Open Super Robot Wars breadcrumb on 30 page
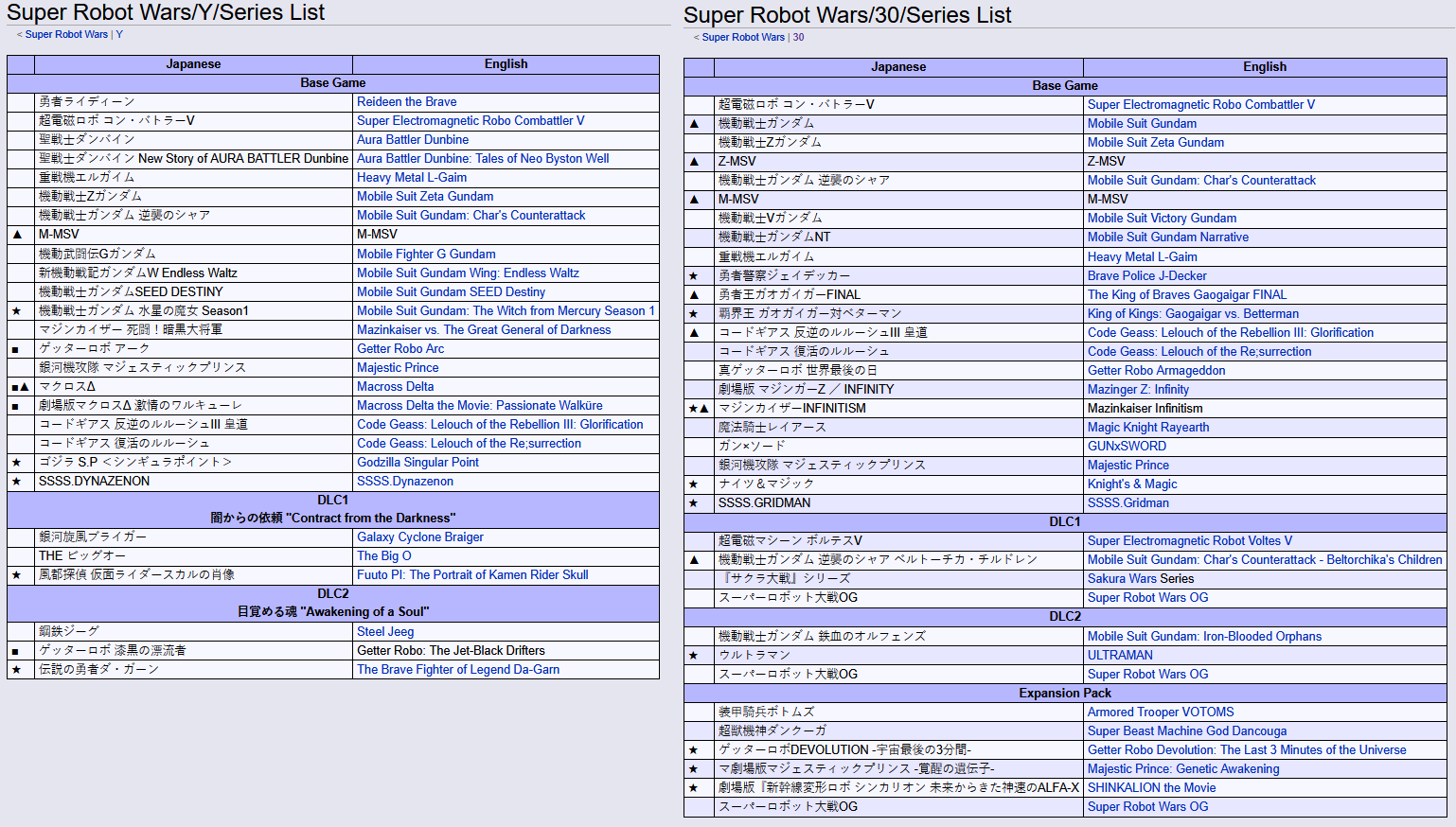Viewport: 1456px width, 827px height. tap(743, 38)
